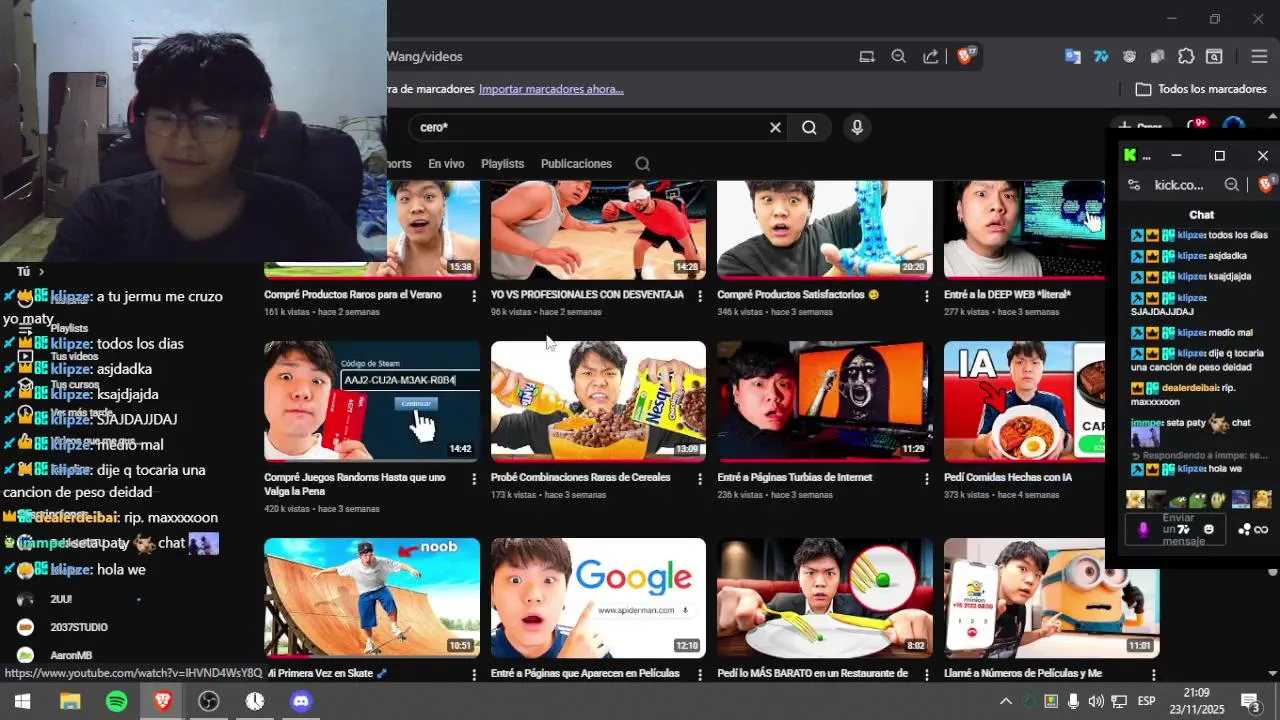This screenshot has width=1280, height=720.
Task: Click the skate ramp noob video thumbnail
Action: [372, 597]
